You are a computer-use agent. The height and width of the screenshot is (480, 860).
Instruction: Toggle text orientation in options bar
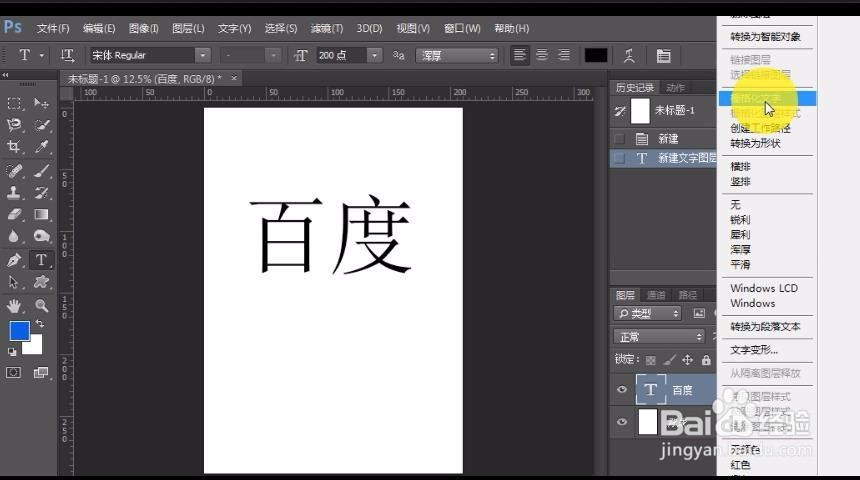pos(67,55)
